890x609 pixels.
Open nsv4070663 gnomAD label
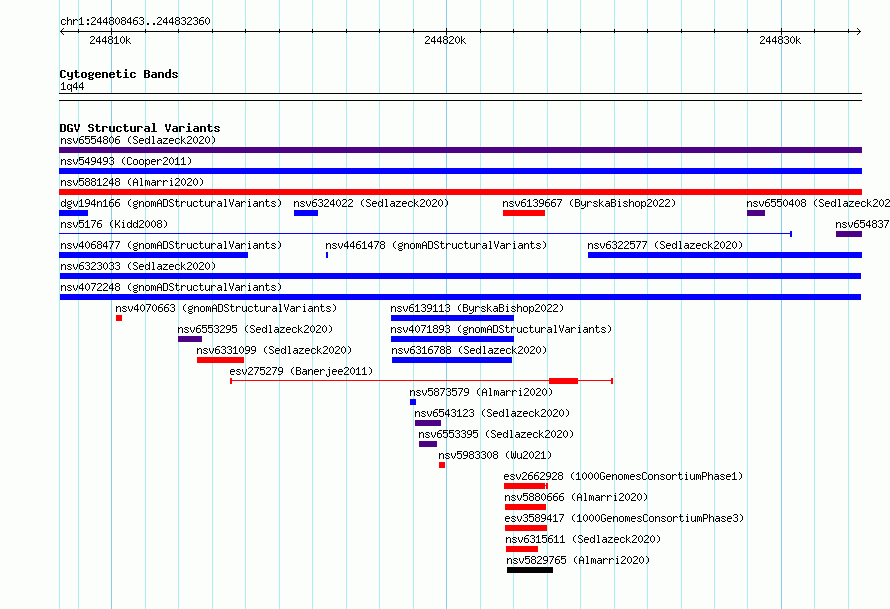[226, 308]
